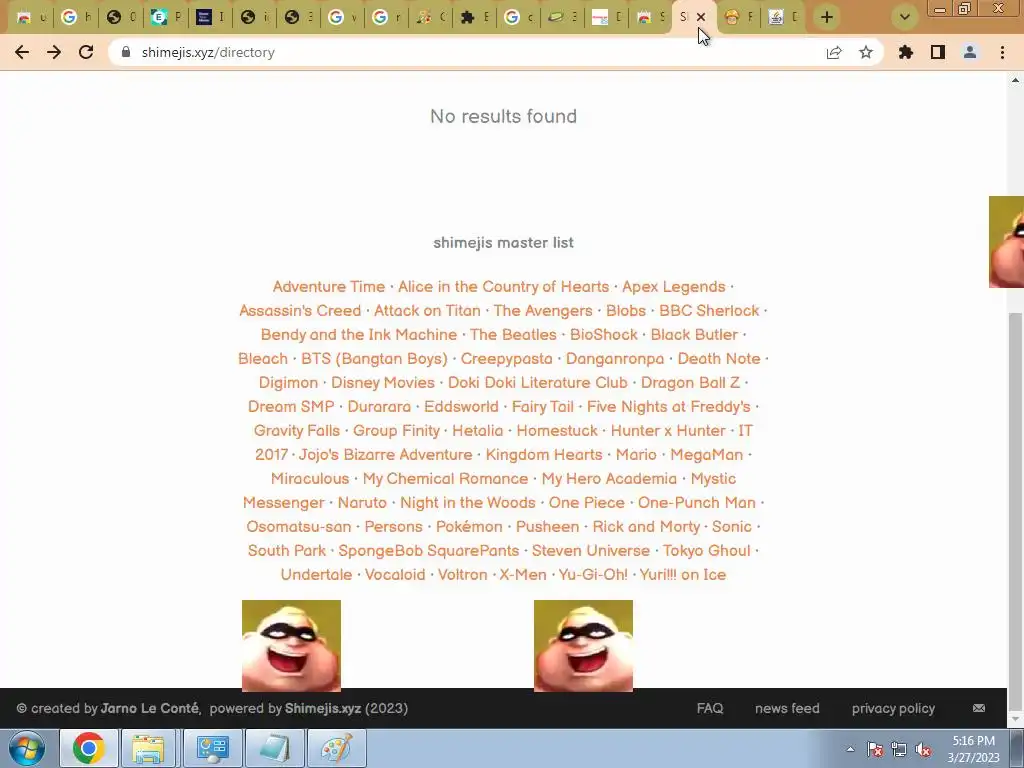Toggle the browser side panel

click(938, 52)
